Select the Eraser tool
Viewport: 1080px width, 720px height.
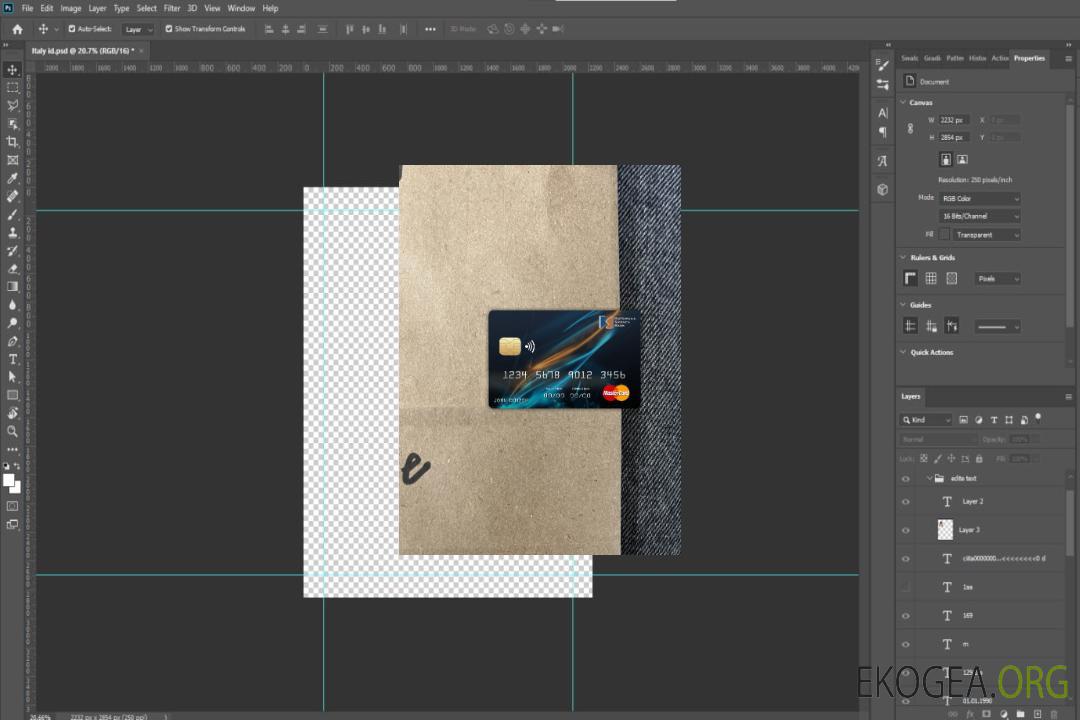click(13, 268)
